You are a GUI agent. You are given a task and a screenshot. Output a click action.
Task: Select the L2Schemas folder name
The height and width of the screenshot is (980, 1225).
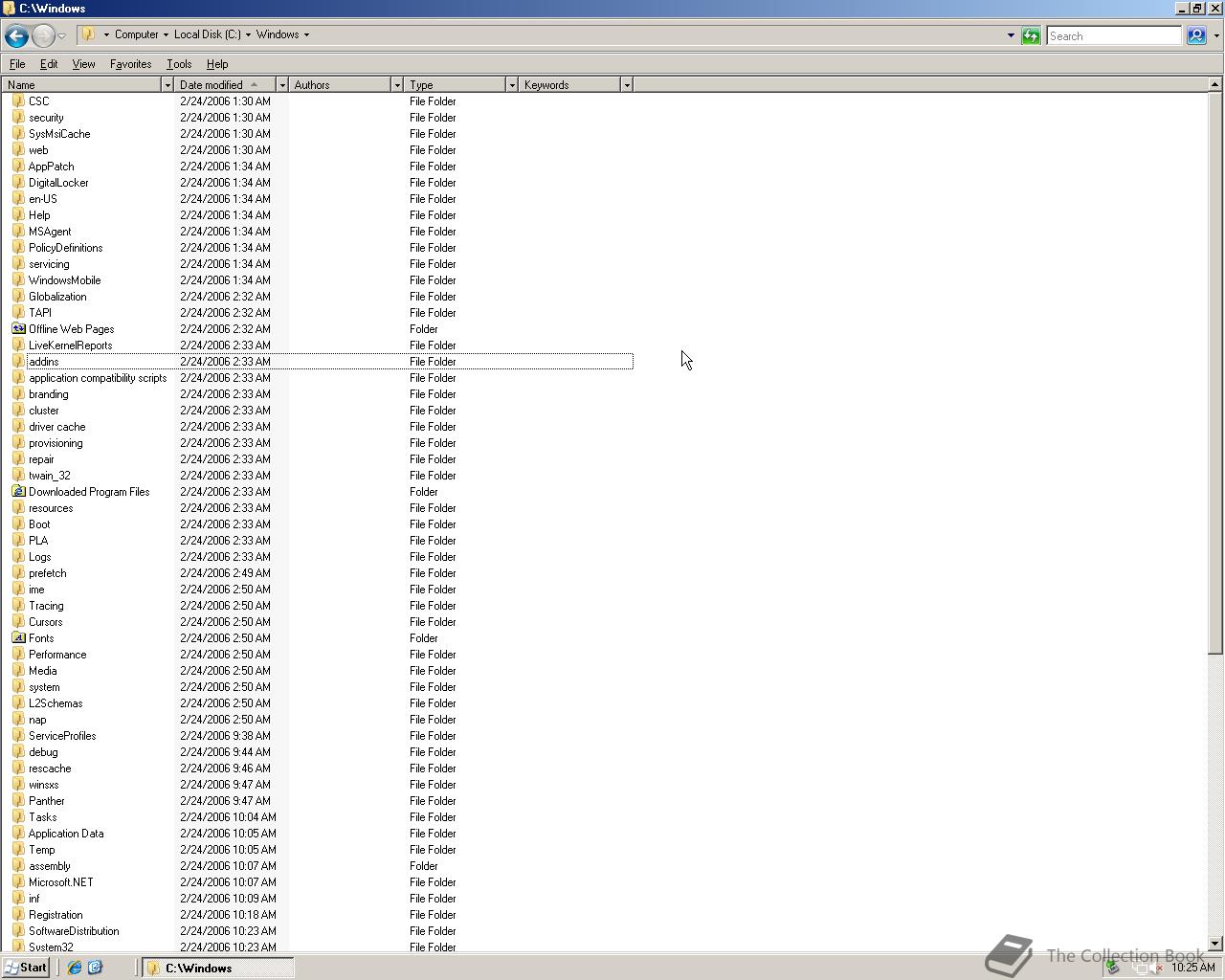[x=56, y=703]
